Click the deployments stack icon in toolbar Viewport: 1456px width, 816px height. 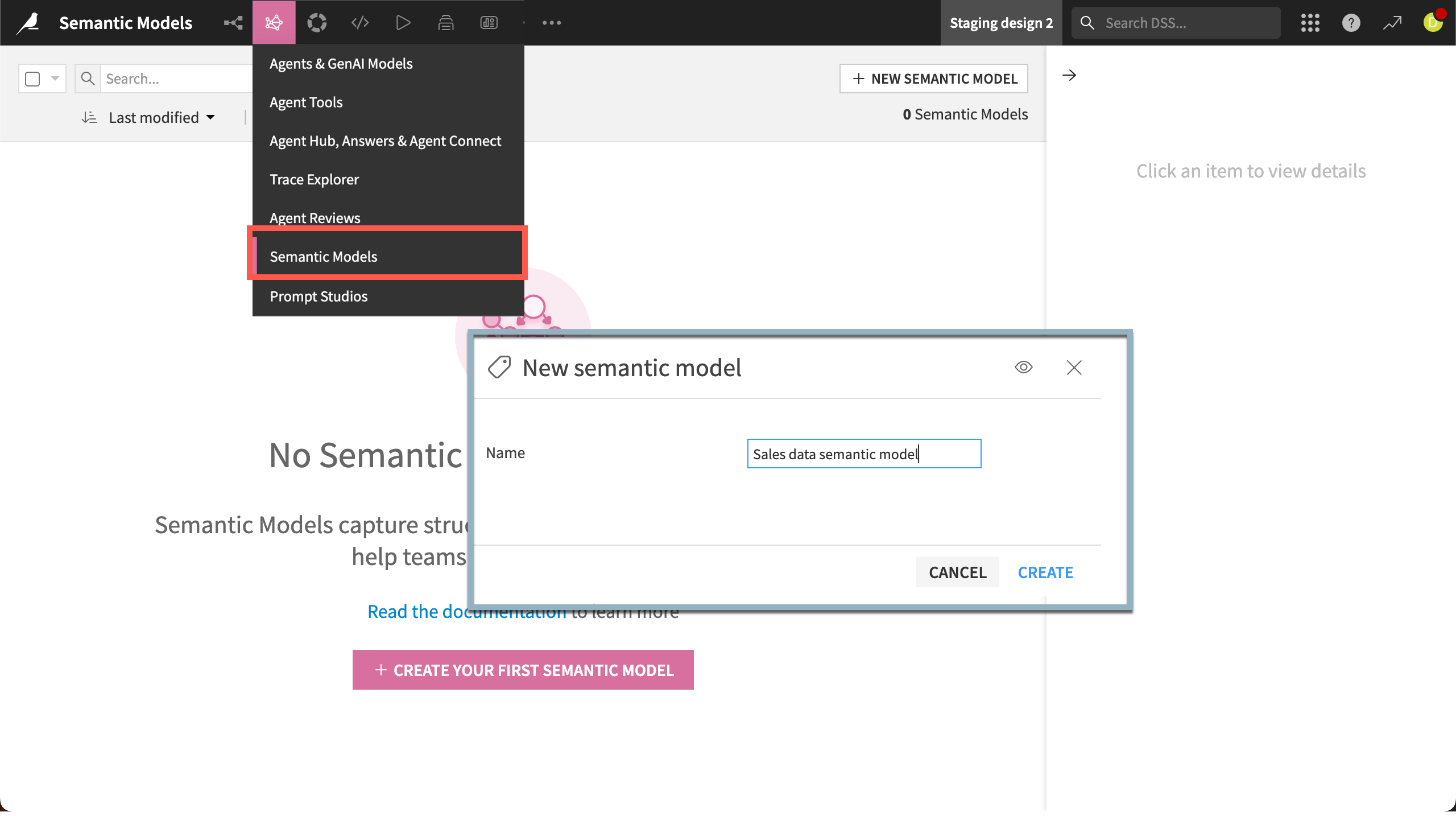point(446,23)
